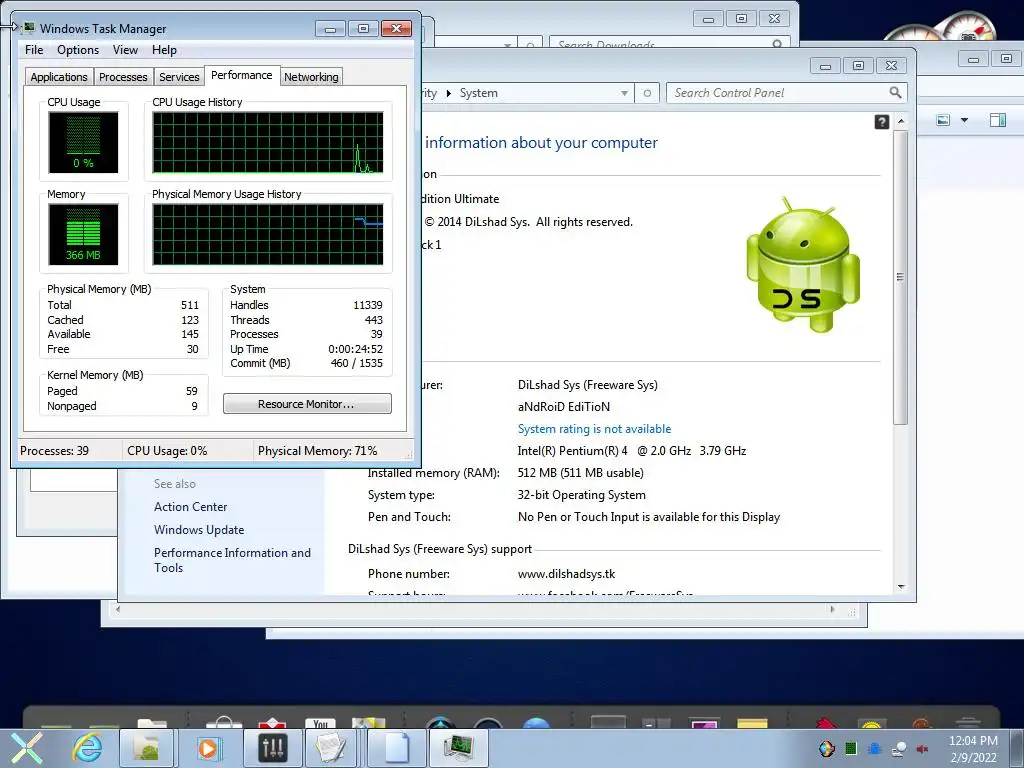The width and height of the screenshot is (1024, 768).
Task: Click the CPU Usage gauge
Action: pos(83,142)
